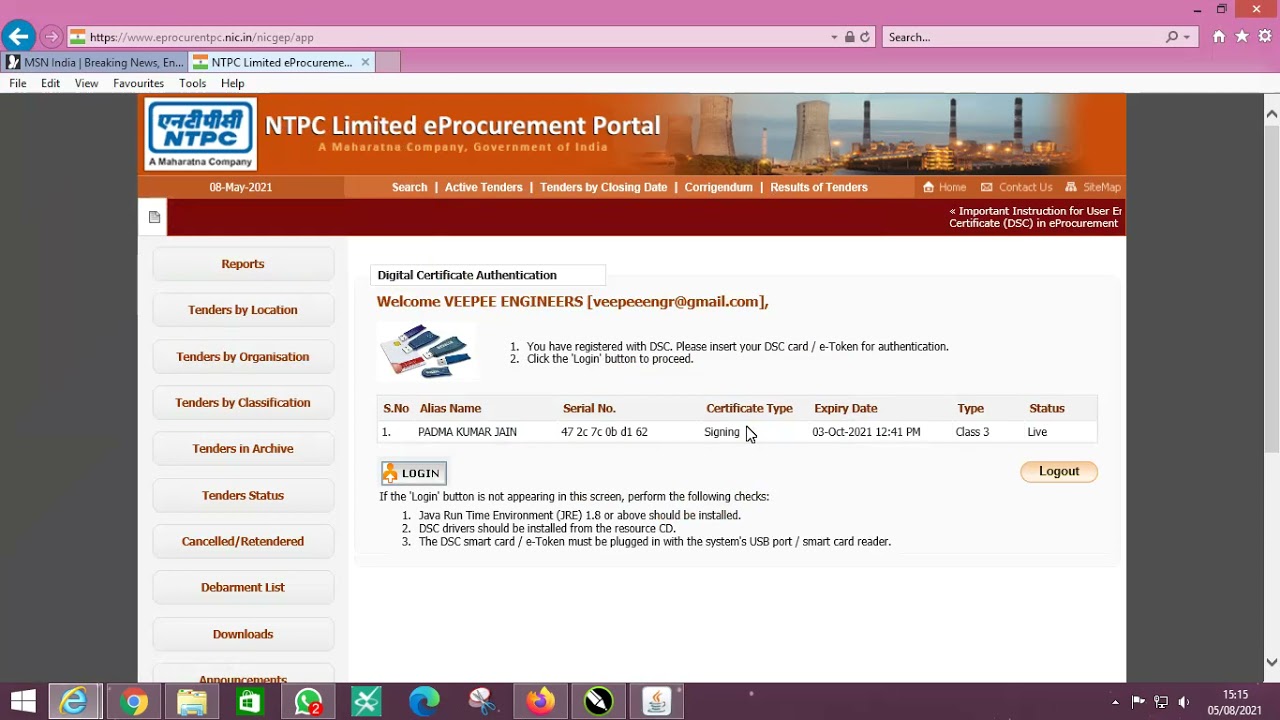Click the Logout button

point(1059,471)
